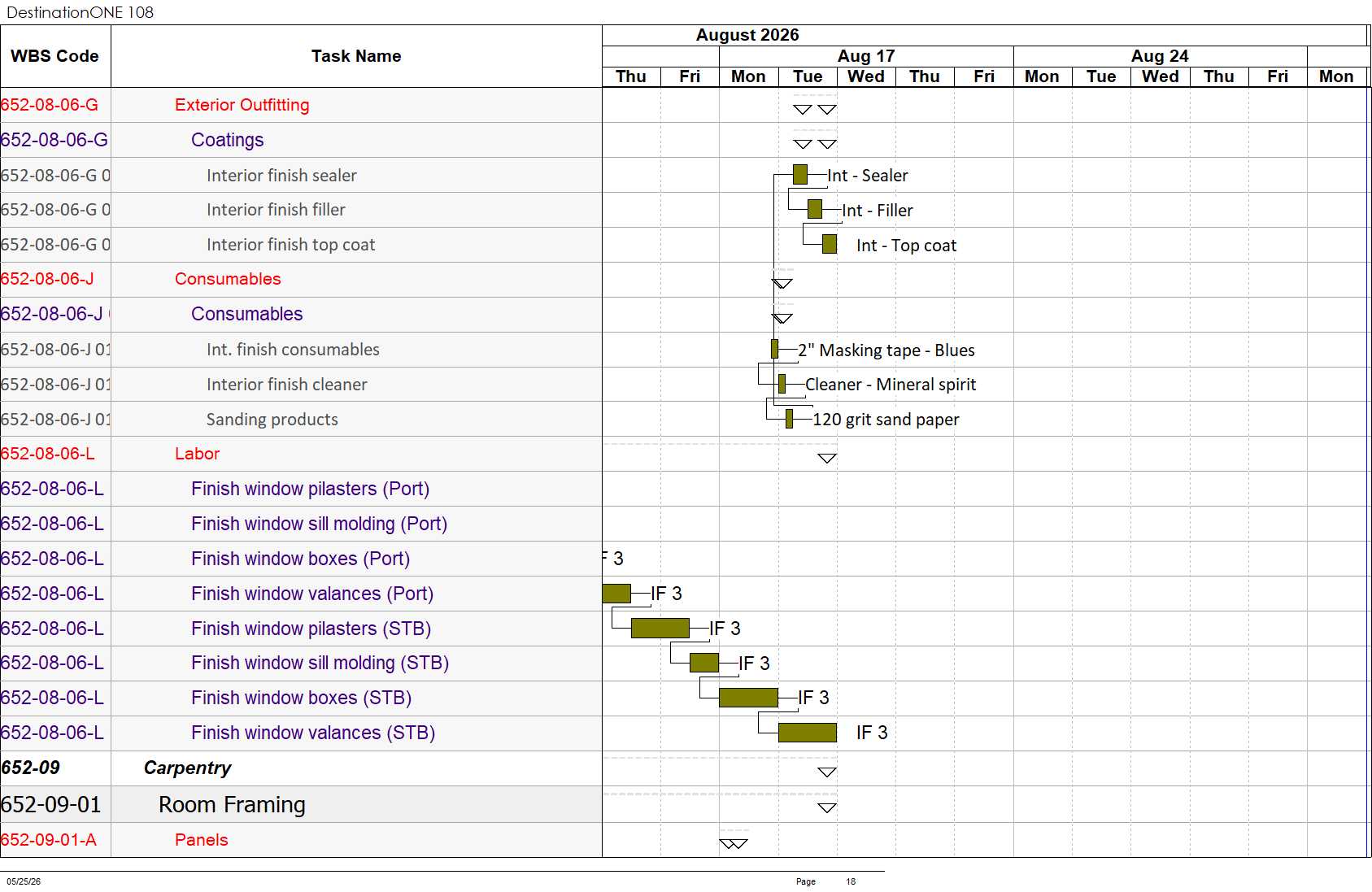Select the Sanding products Gantt bar
The height and width of the screenshot is (892, 1372).
click(x=790, y=419)
